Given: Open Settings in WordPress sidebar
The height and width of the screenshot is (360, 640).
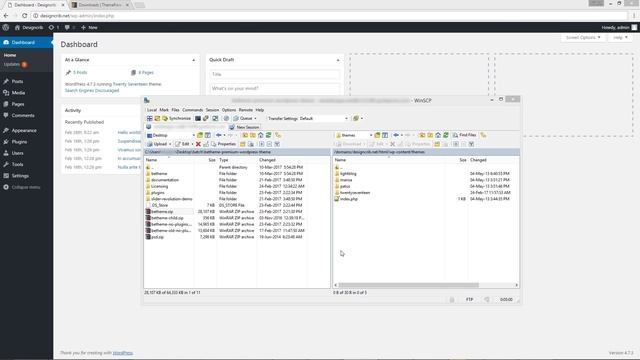Looking at the screenshot, I should (x=20, y=176).
